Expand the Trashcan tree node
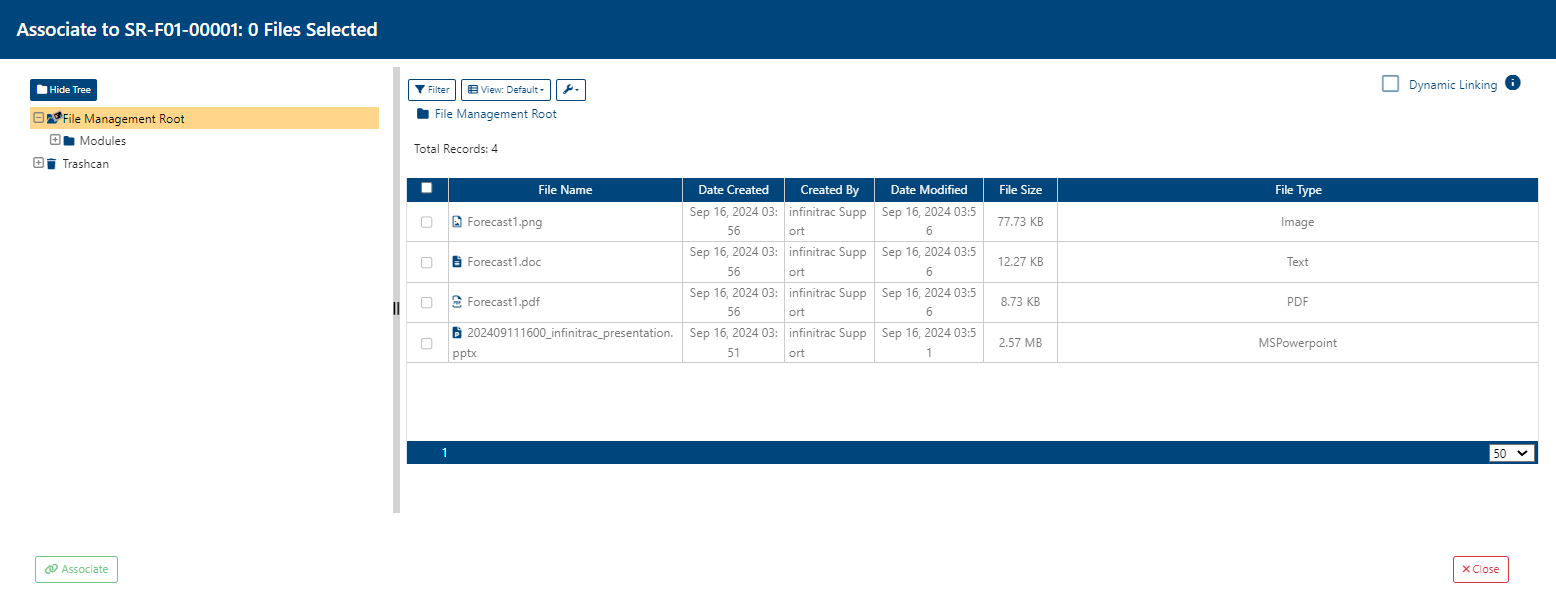This screenshot has width=1556, height=594. pyautogui.click(x=38, y=163)
